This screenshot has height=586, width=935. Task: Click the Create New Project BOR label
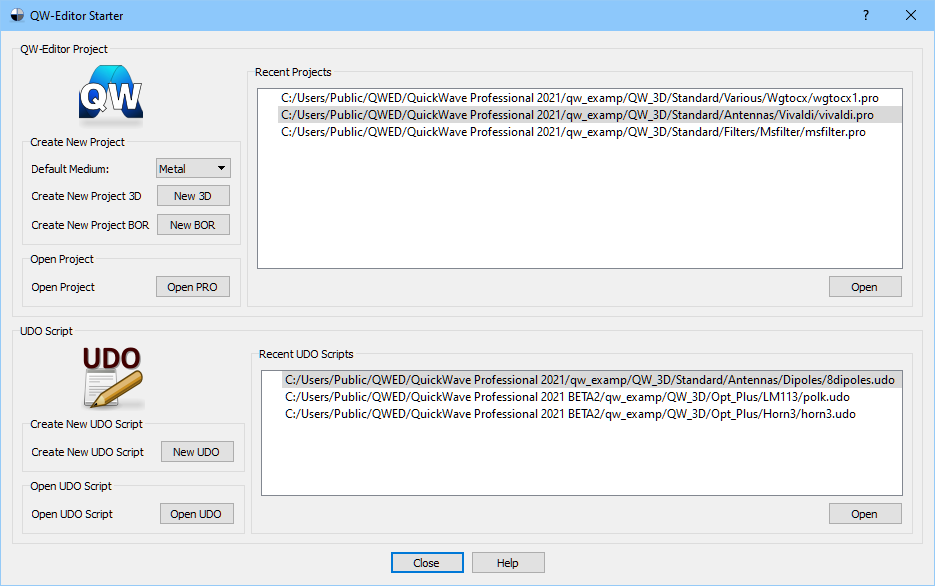(x=90, y=225)
